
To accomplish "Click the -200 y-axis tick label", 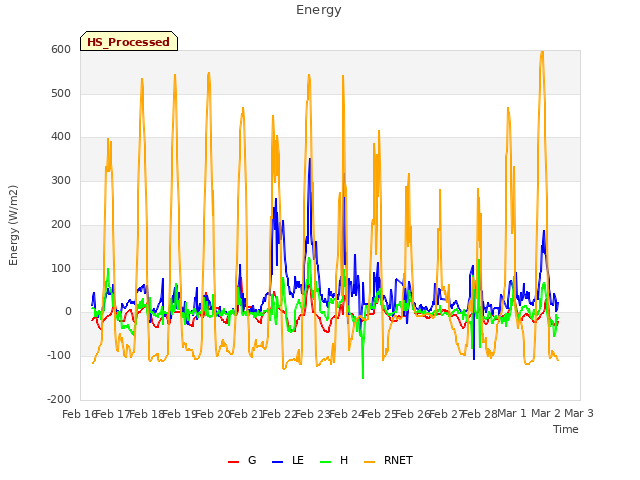I will 59,399.
